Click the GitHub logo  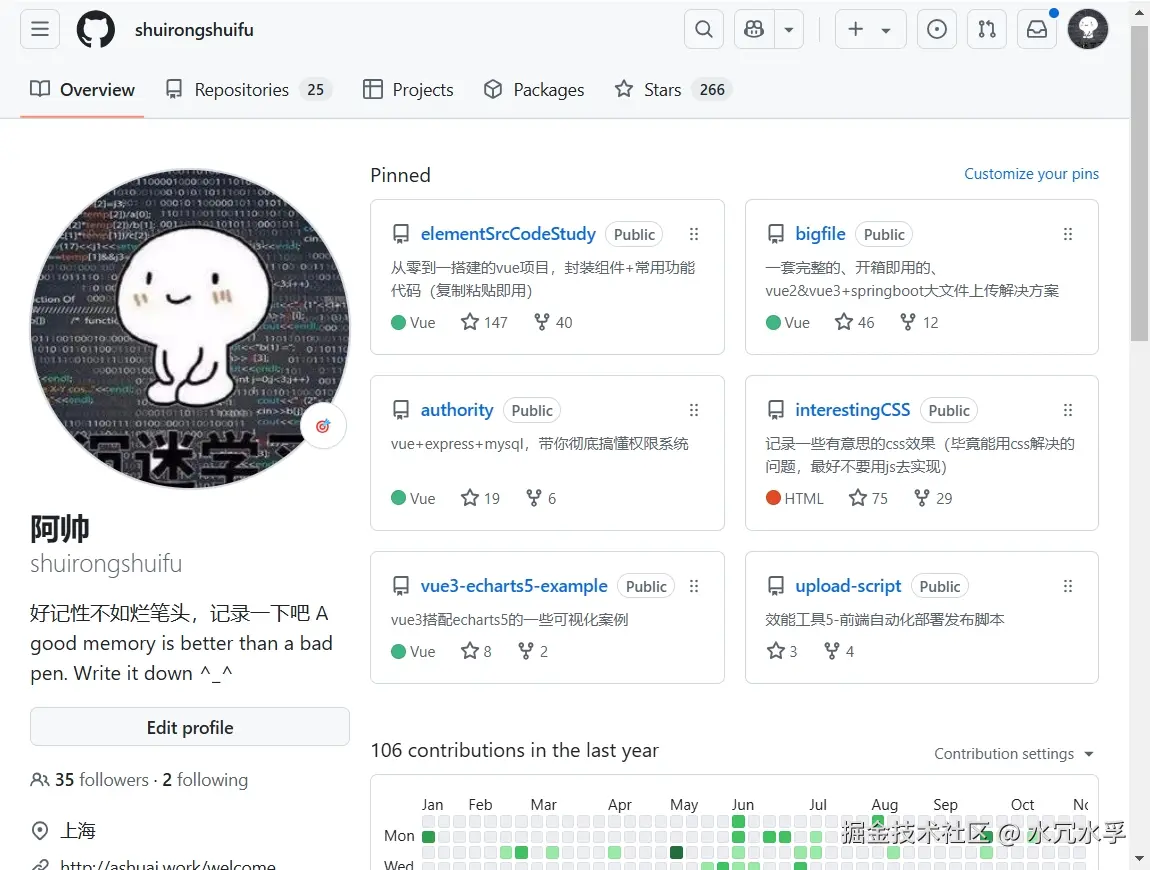95,29
